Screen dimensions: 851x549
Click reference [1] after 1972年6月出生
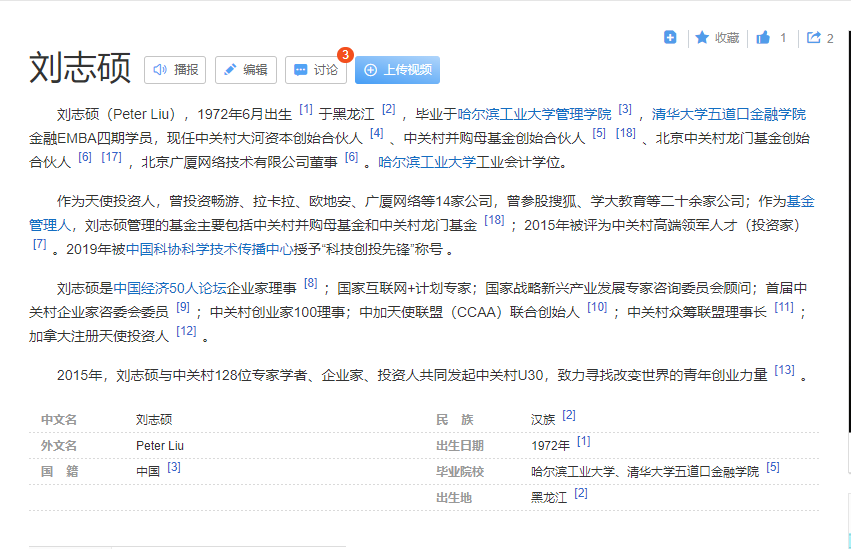click(306, 109)
